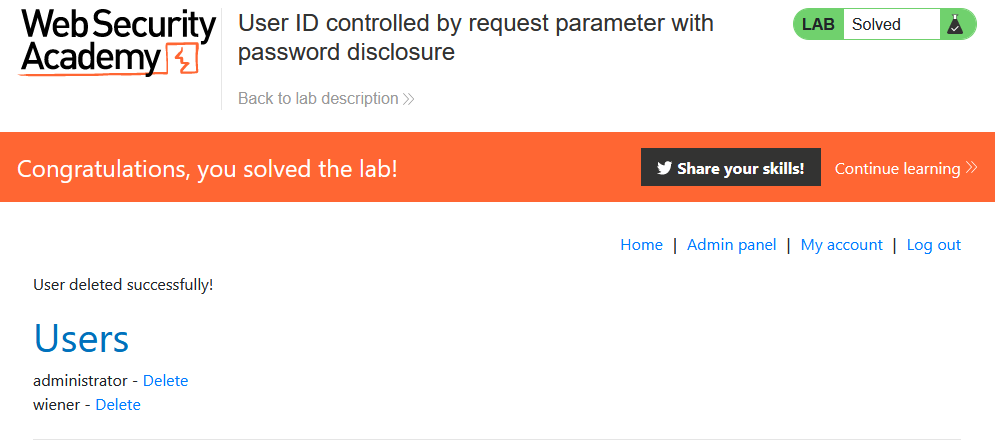Viewport: 995px width, 441px height.
Task: Click the User deleted successfully message
Action: click(x=123, y=285)
